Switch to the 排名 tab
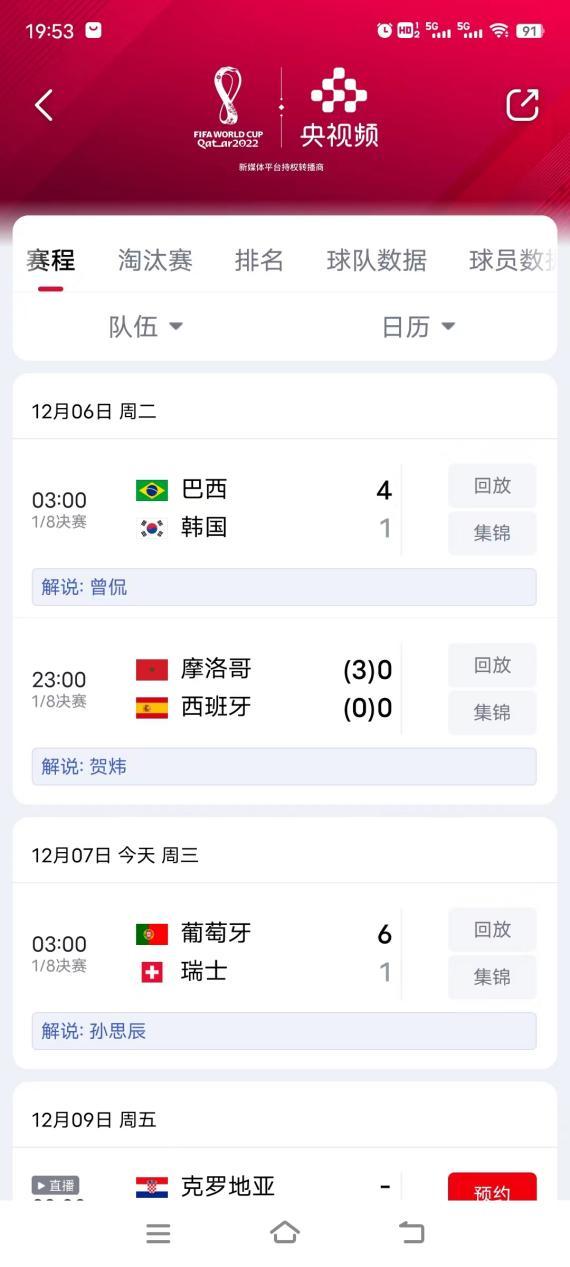The image size is (570, 1267). 259,260
